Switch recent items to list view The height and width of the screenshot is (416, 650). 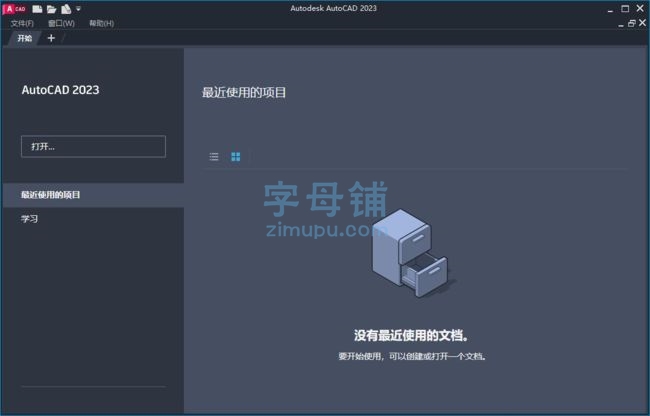click(x=214, y=156)
